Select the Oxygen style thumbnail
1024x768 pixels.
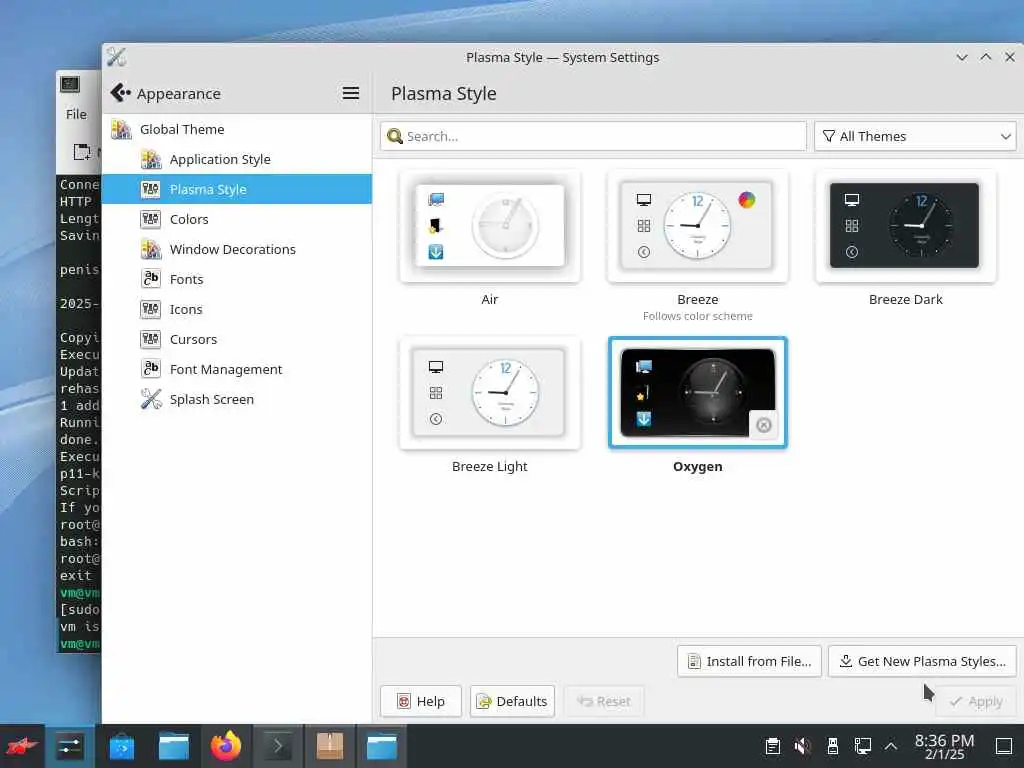coord(697,393)
